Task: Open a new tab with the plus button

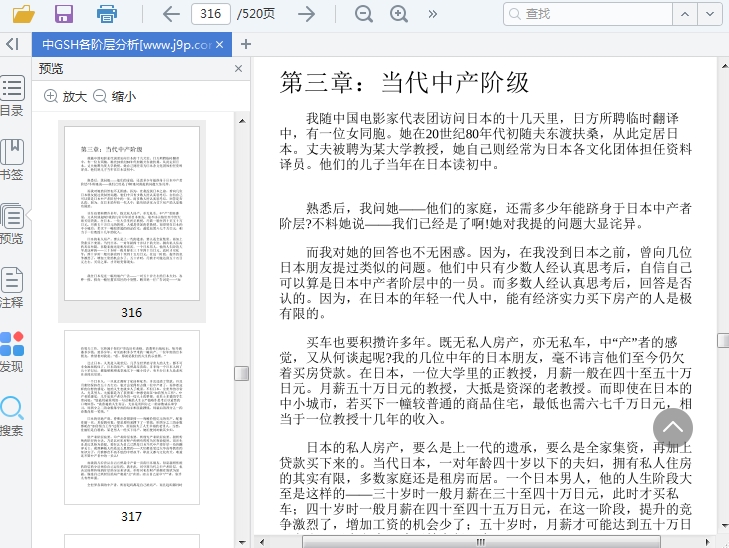Action: click(x=246, y=45)
